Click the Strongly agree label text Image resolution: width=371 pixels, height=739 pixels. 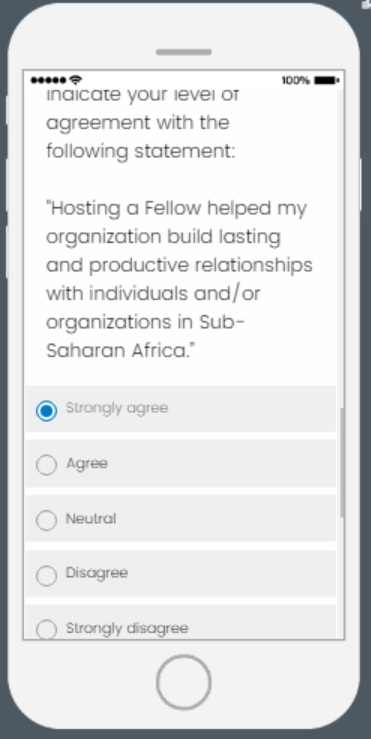click(117, 408)
